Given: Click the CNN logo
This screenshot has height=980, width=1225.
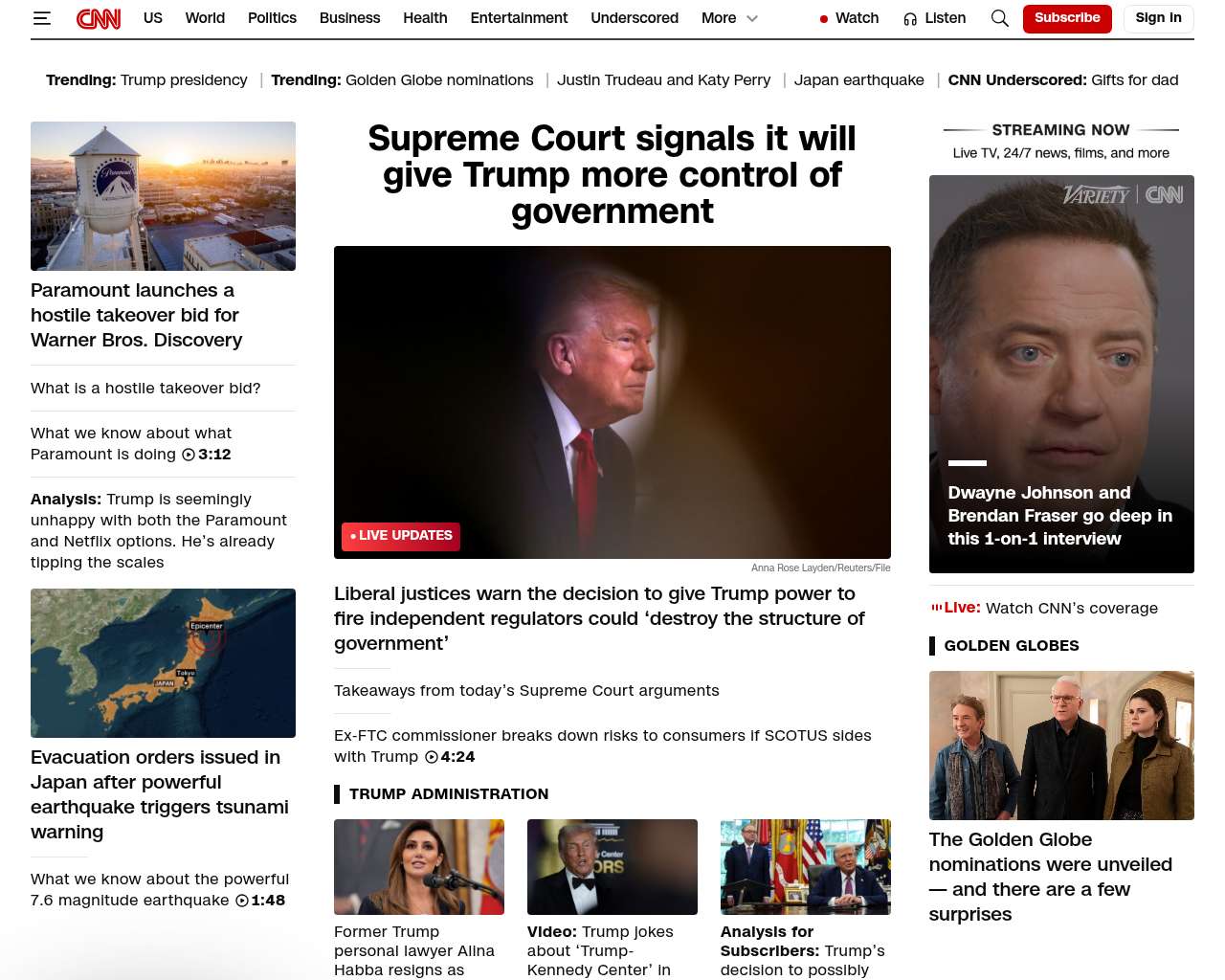Looking at the screenshot, I should [x=99, y=18].
